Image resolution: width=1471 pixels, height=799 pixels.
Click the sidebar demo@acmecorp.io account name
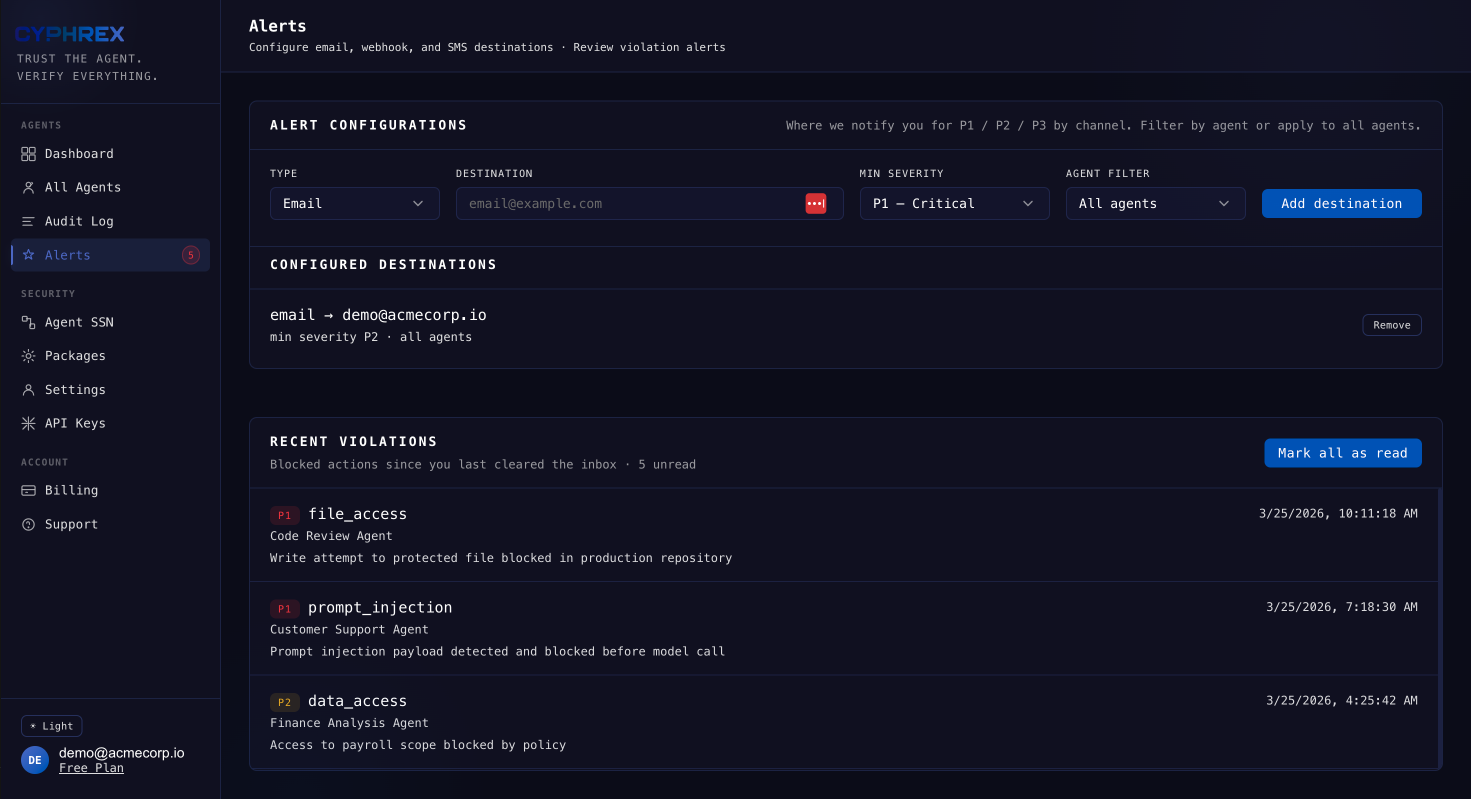[x=121, y=753]
